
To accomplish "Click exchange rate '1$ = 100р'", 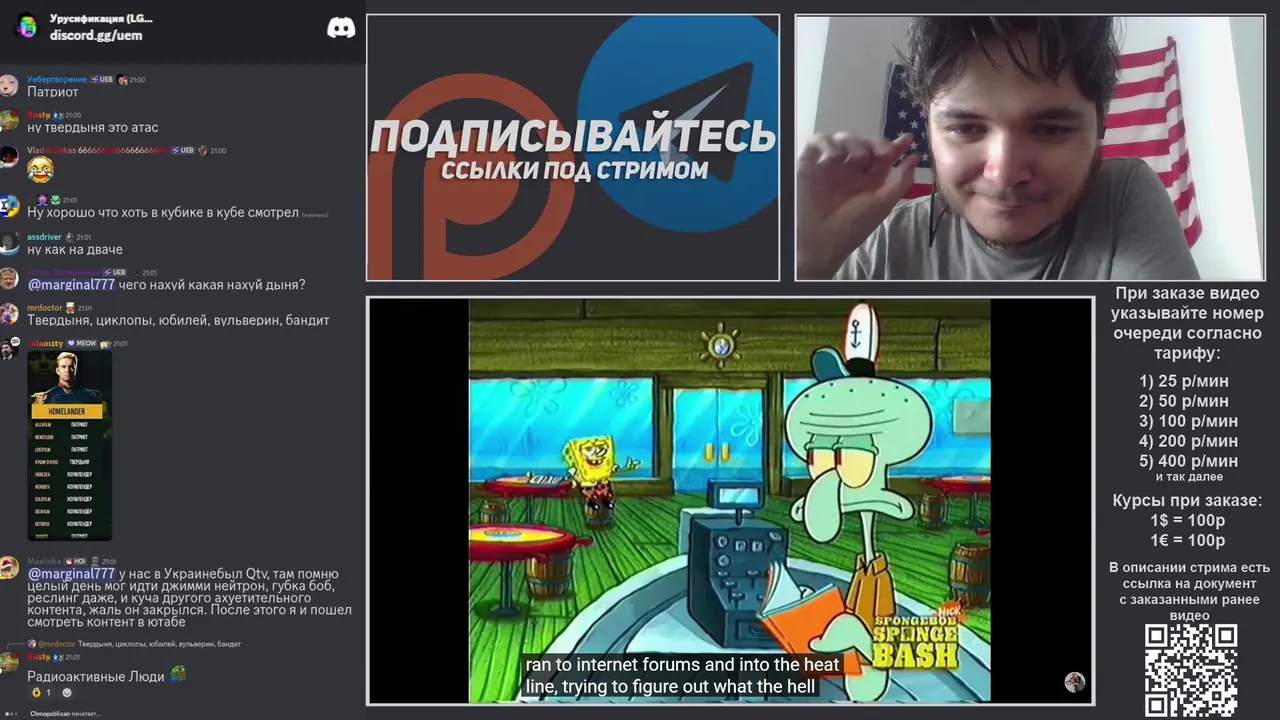I will point(1188,521).
